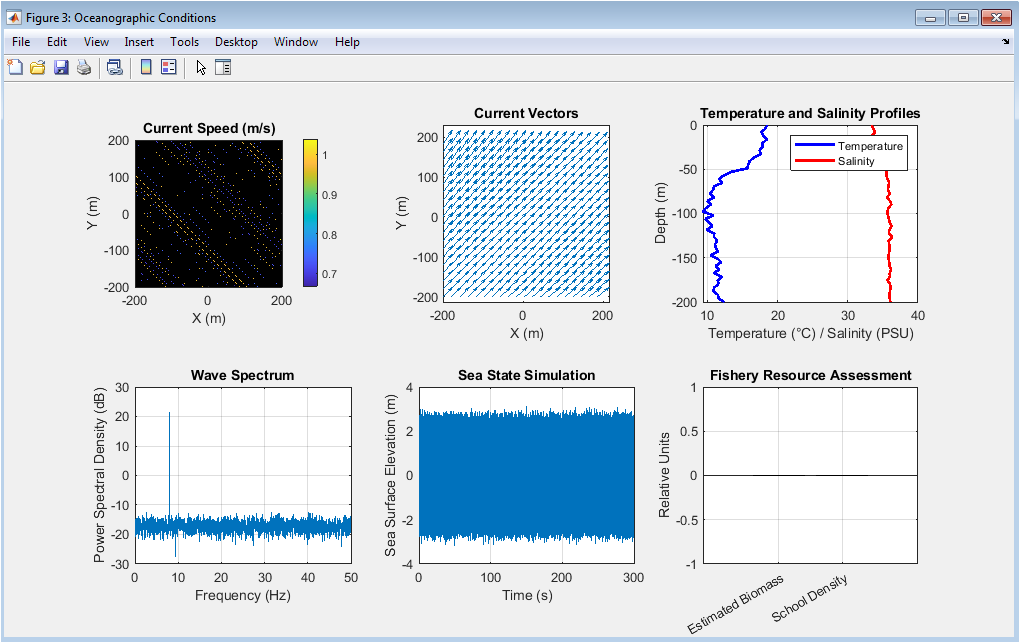
Task: Open the Edit menu
Action: [x=57, y=42]
